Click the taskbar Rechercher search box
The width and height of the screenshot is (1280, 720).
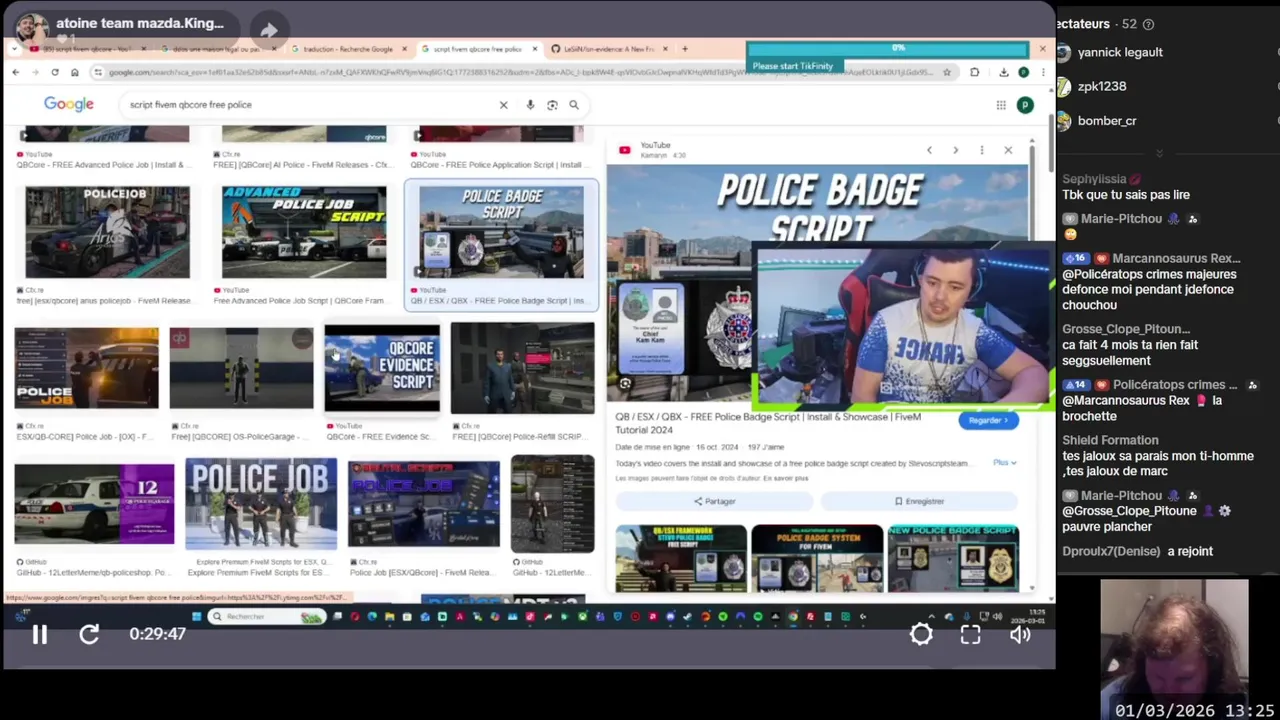click(266, 617)
